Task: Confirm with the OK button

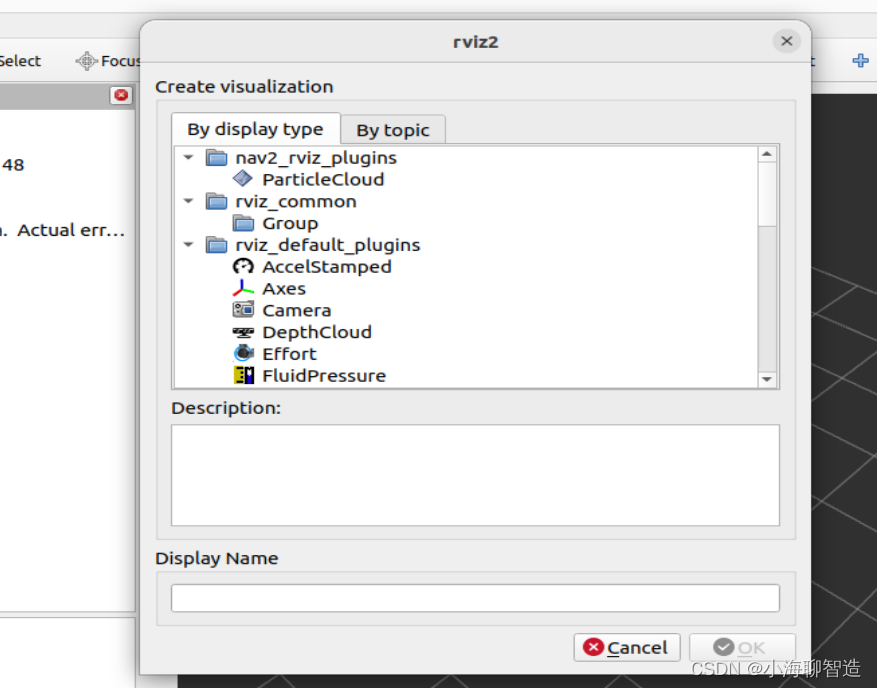Action: click(x=742, y=648)
